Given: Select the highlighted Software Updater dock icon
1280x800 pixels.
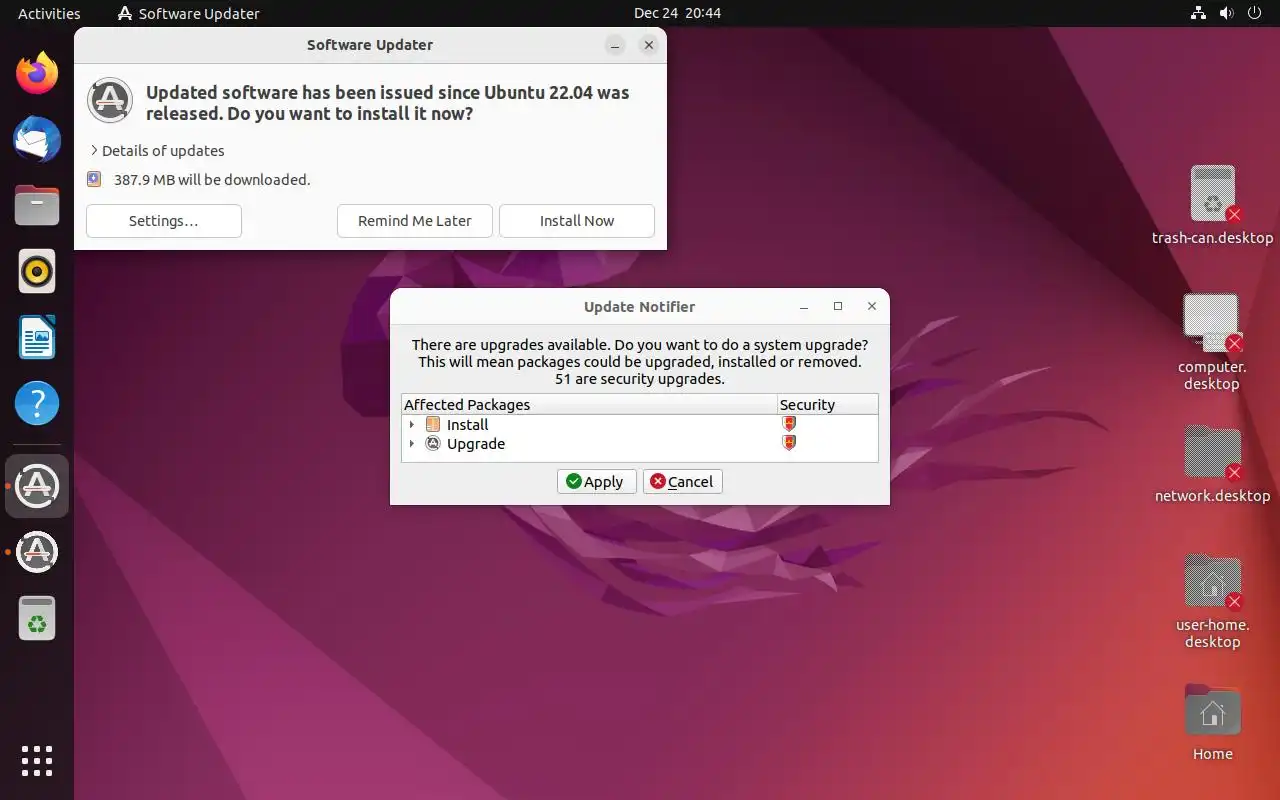Looking at the screenshot, I should [x=37, y=486].
